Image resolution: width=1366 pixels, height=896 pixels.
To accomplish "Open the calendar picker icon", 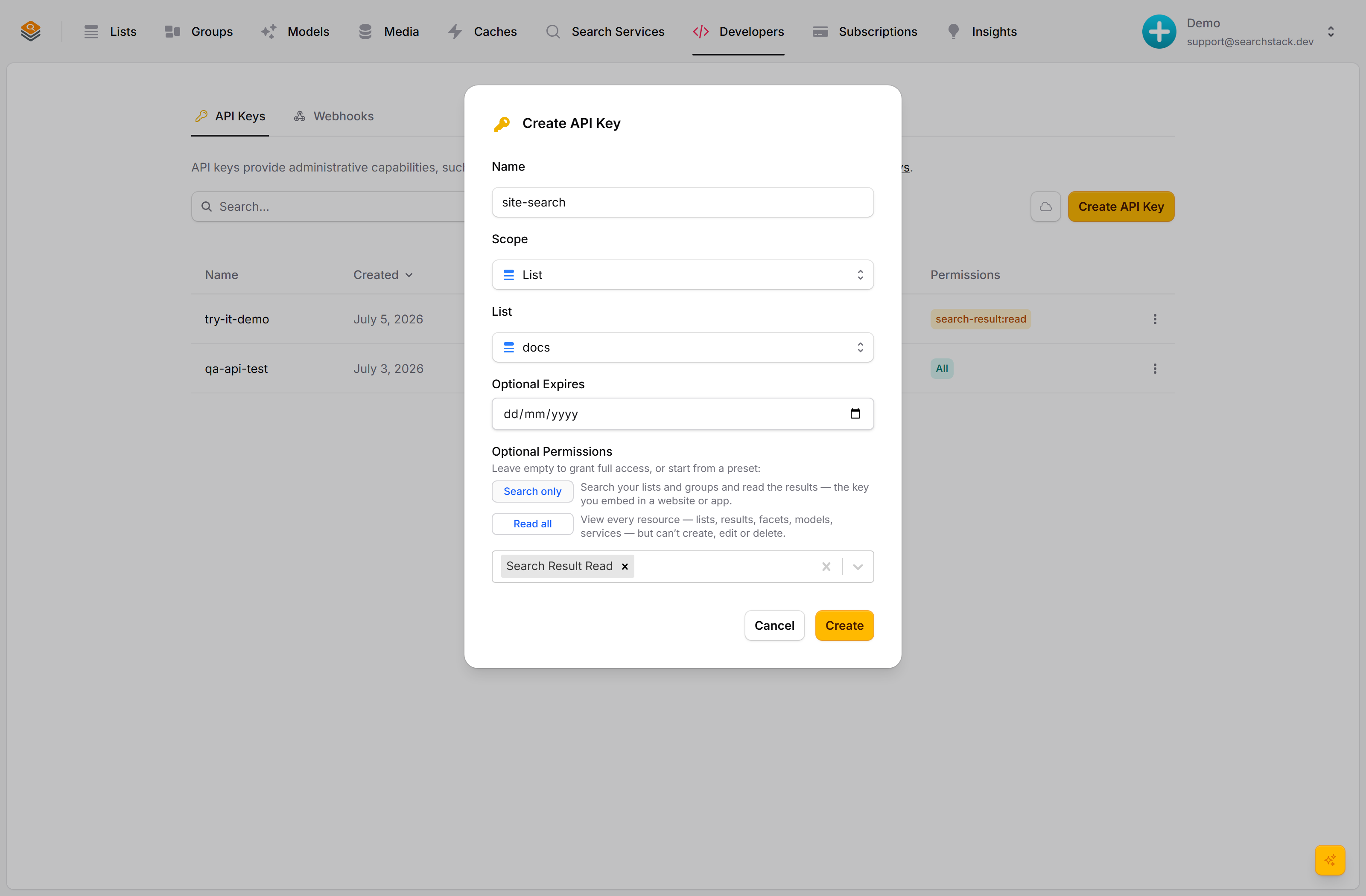I will [855, 413].
